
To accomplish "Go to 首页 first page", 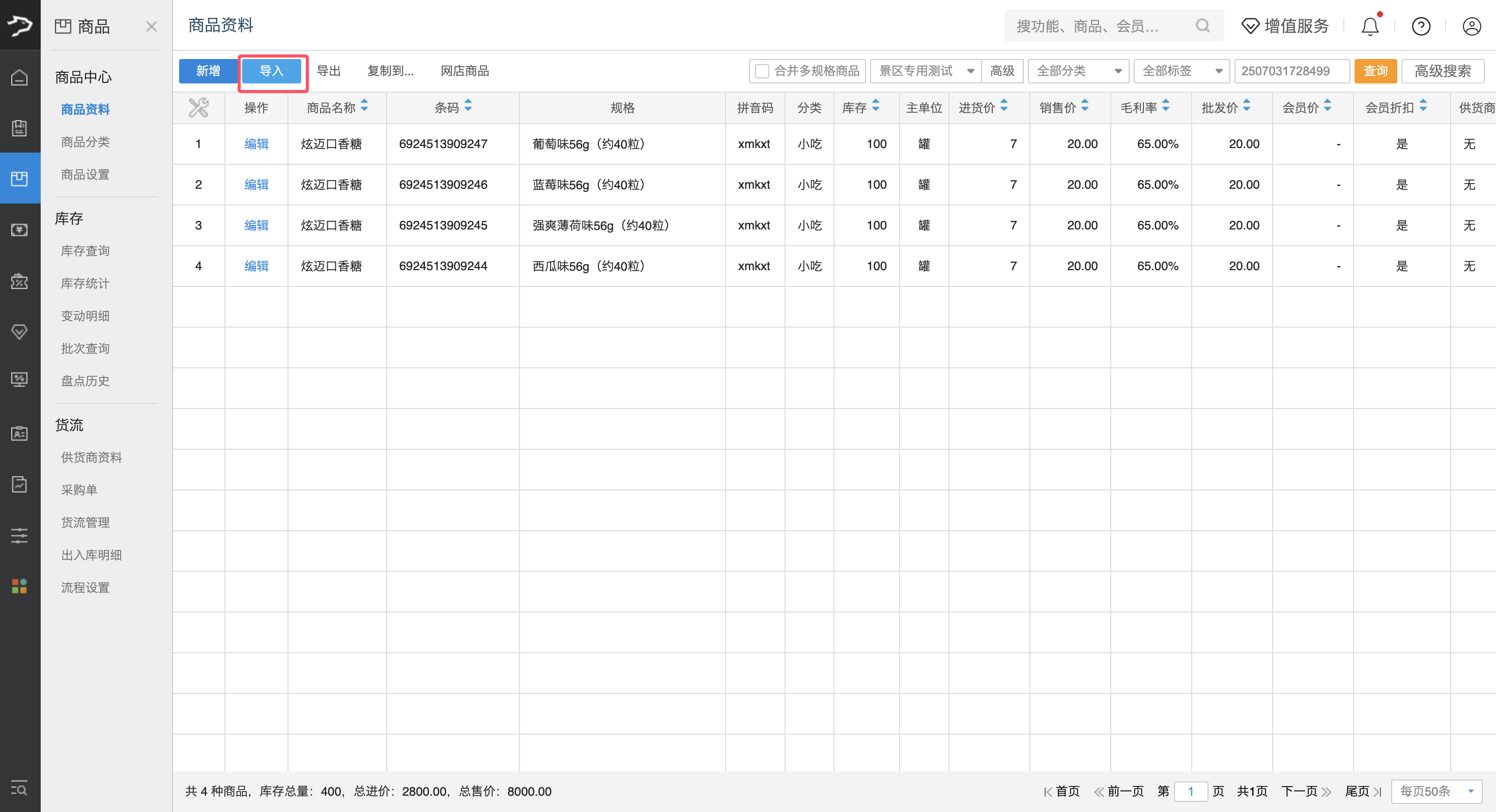I will 1061,791.
